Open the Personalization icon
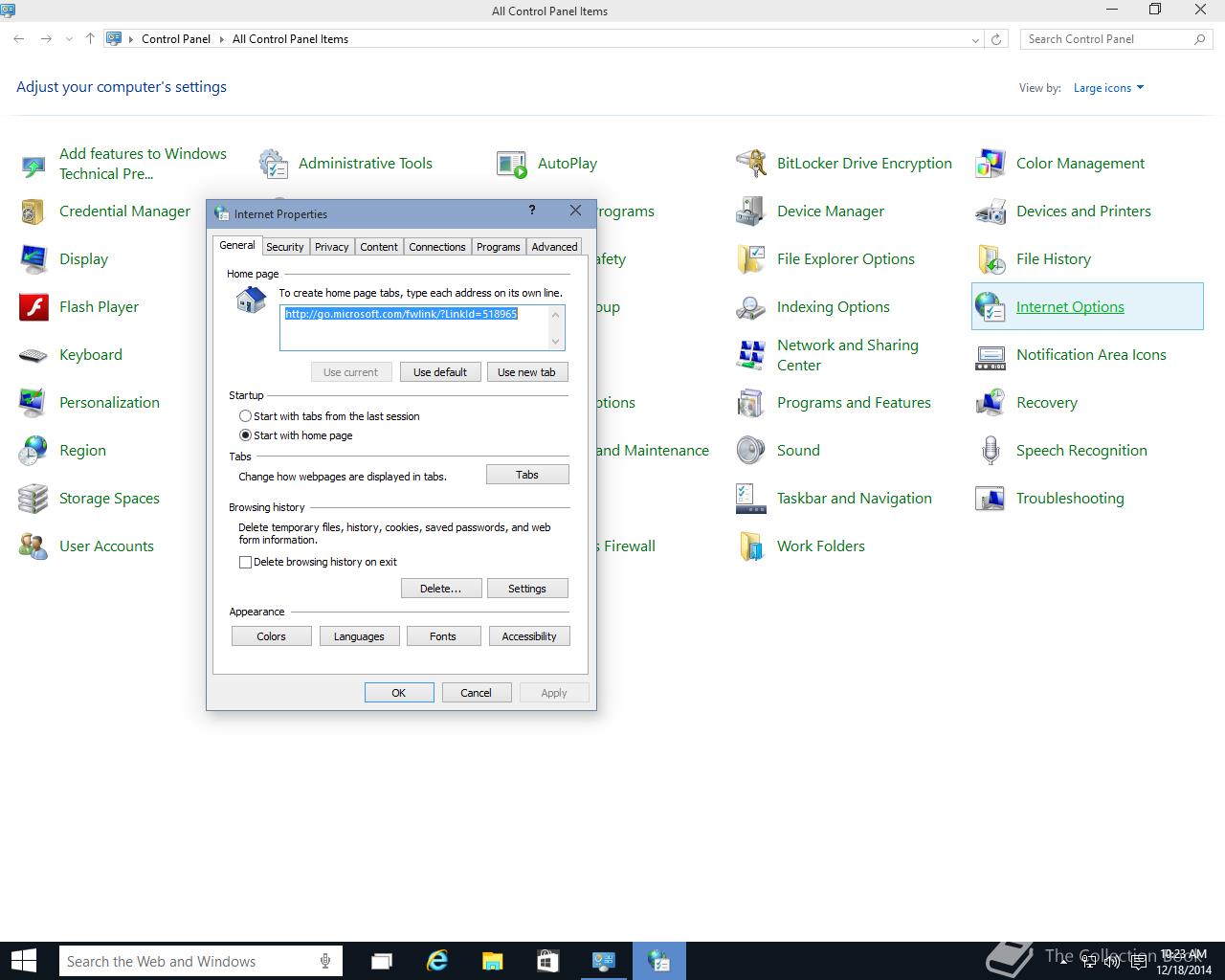 tap(33, 403)
